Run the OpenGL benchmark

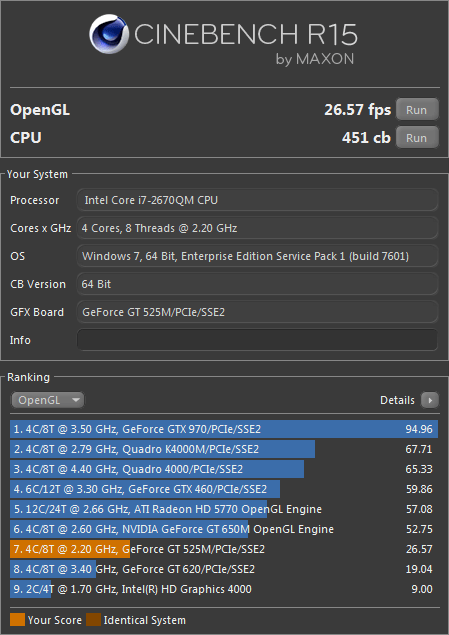417,110
